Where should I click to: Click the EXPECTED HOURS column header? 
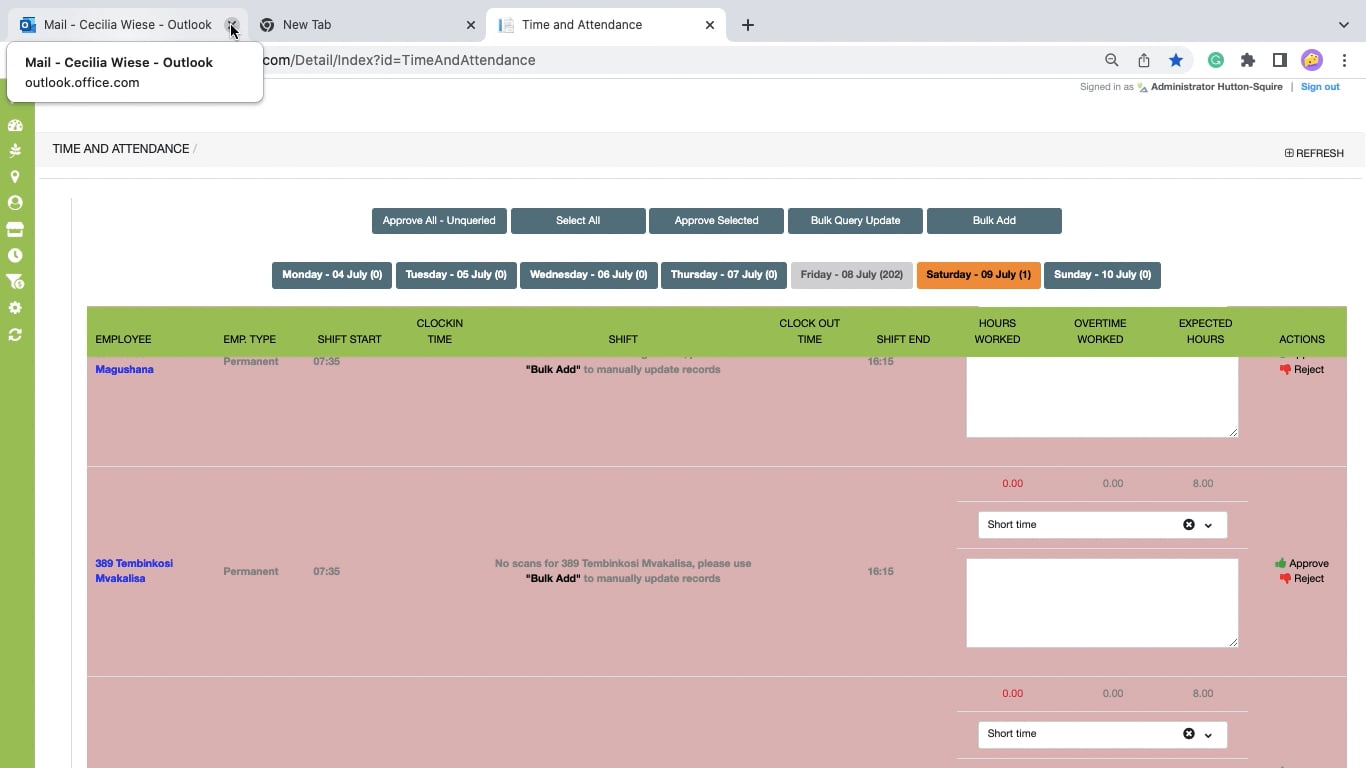pos(1205,332)
